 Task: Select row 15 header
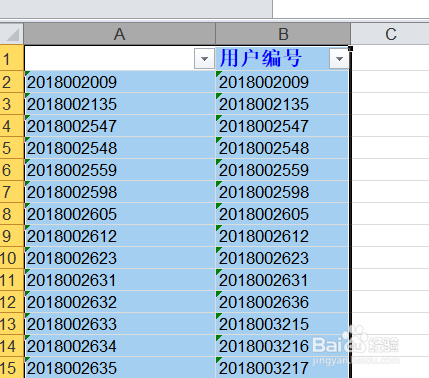click(12, 368)
